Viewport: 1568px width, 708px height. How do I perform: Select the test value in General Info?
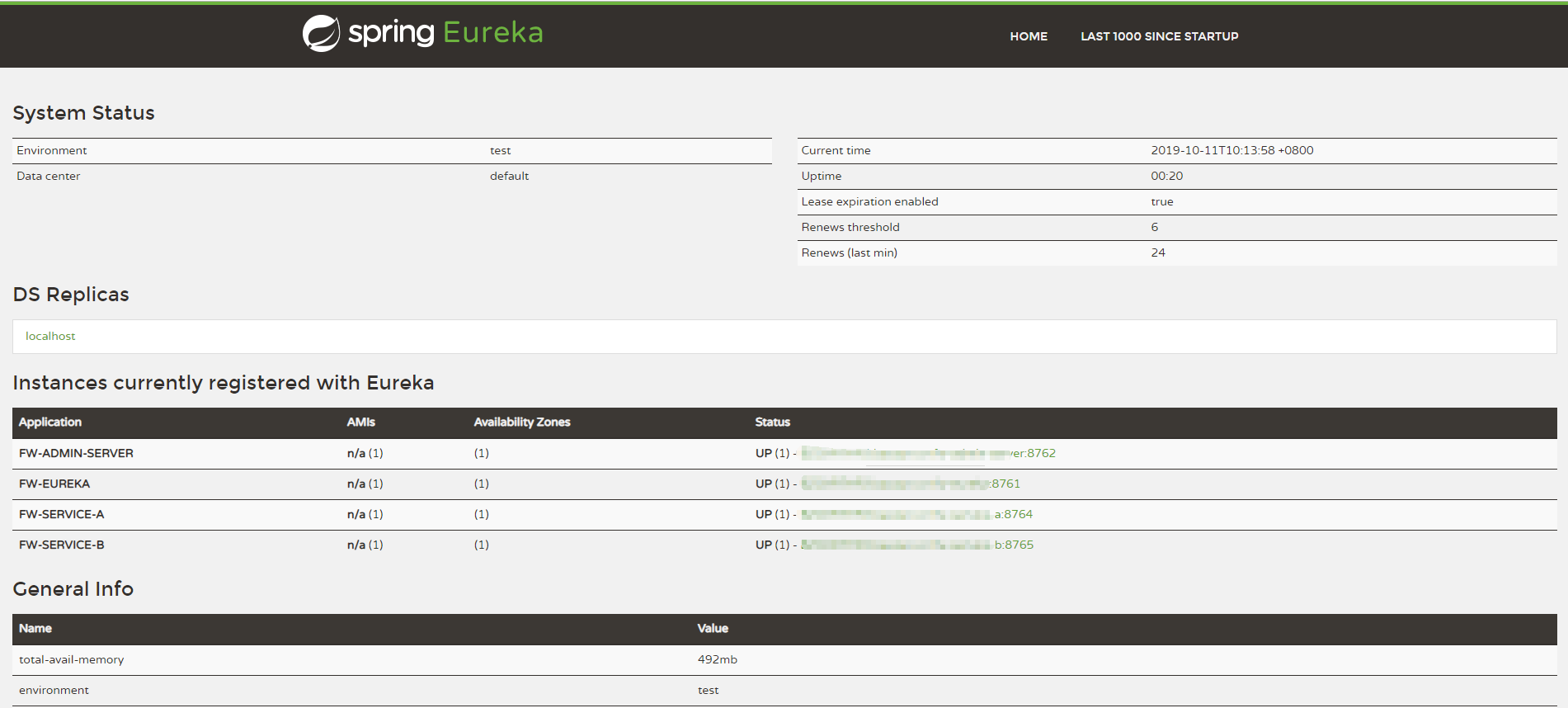tap(708, 690)
